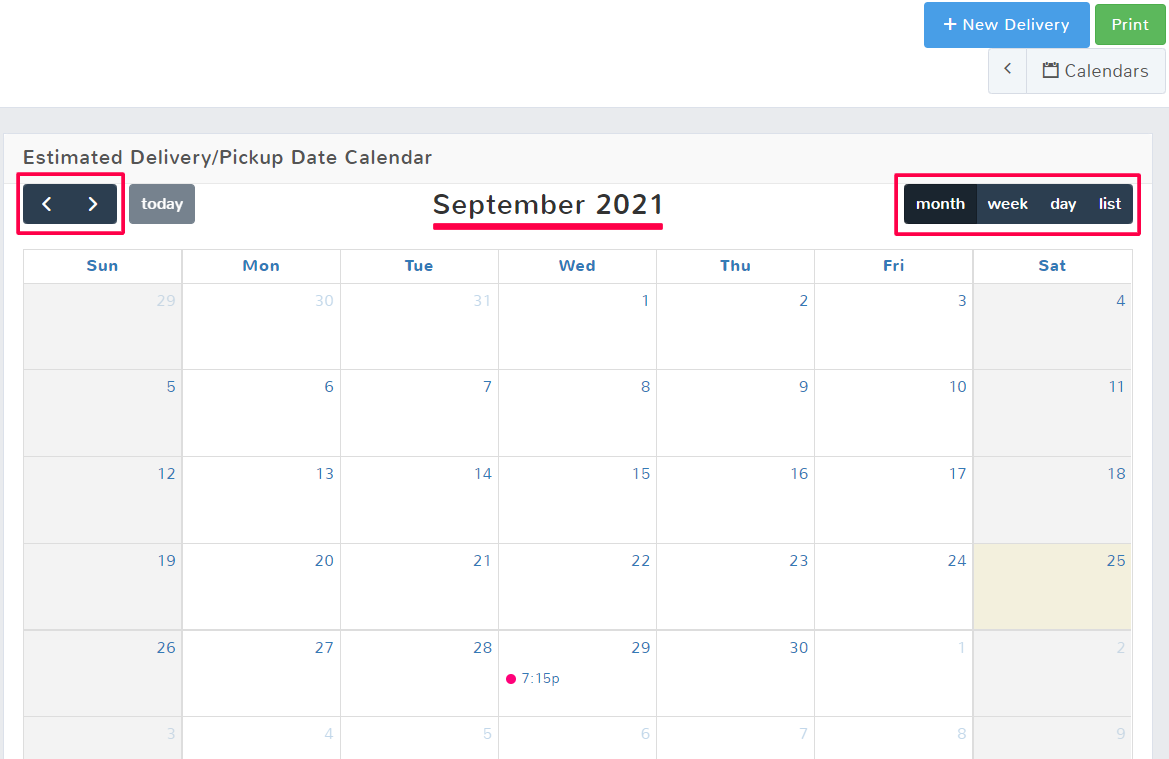
Task: Open the 7:15p delivery event
Action: click(x=540, y=679)
